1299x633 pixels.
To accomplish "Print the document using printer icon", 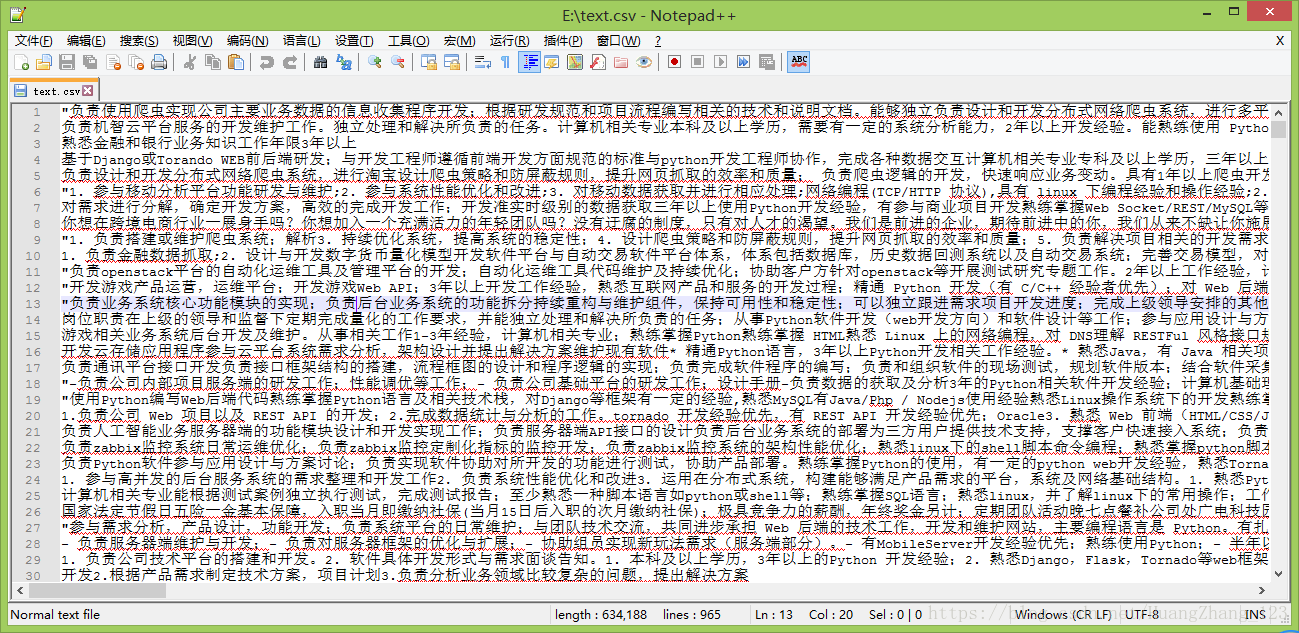I will (x=158, y=62).
